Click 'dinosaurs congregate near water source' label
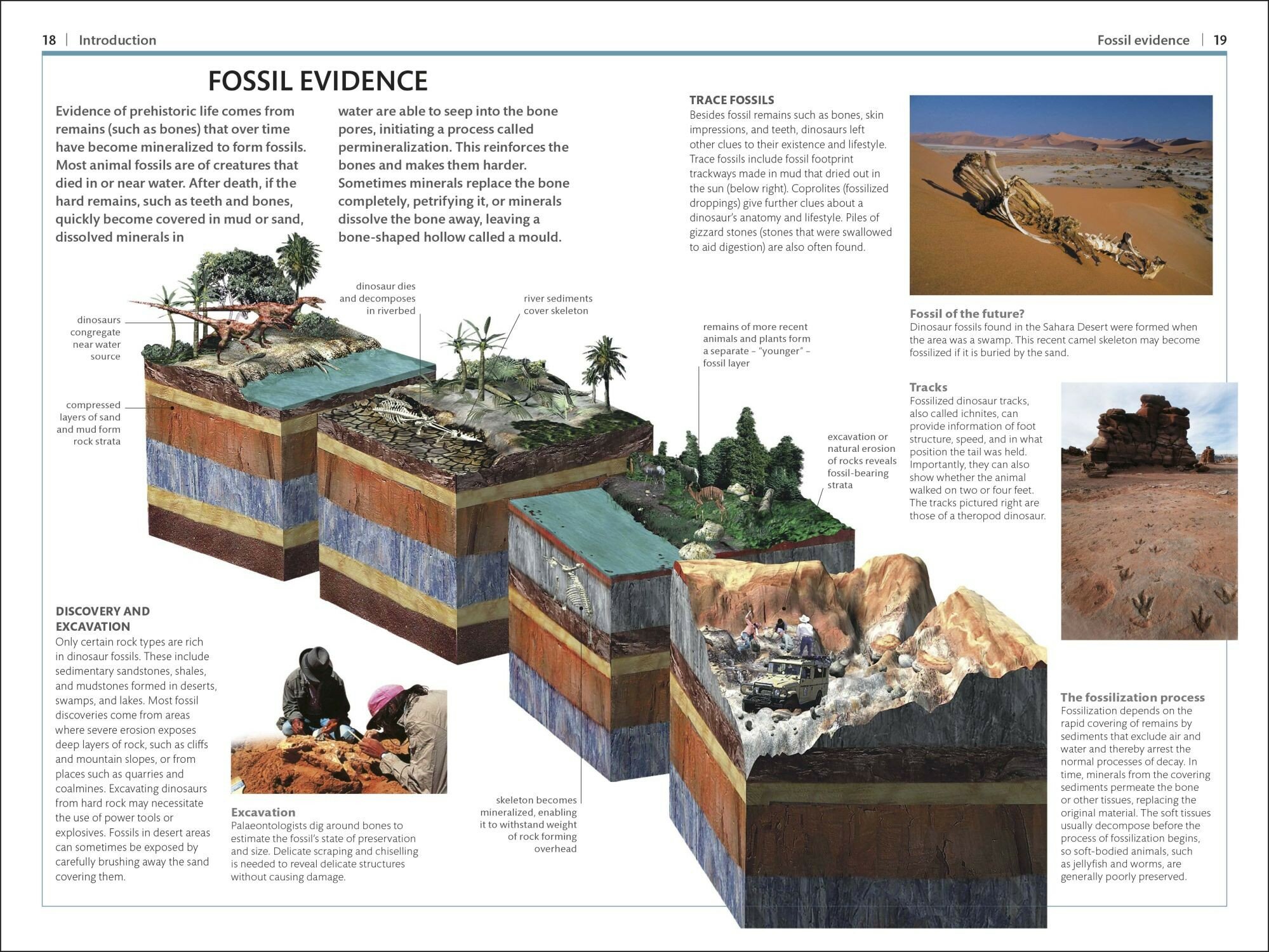The image size is (1269, 952). click(95, 338)
